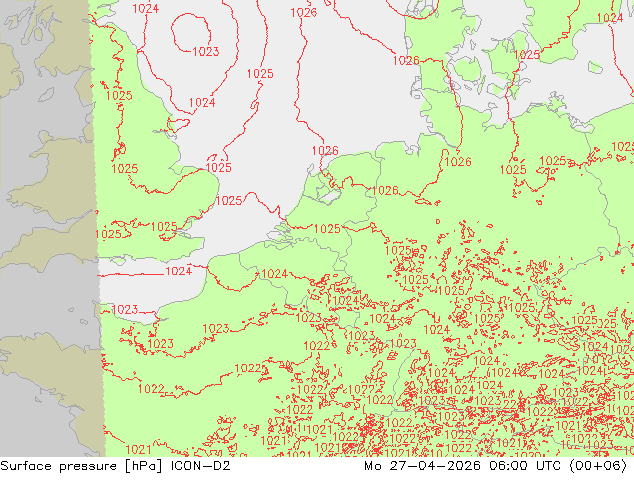Image resolution: width=634 pixels, height=490 pixels.
Task: Click the 1023 label on the closed circular isobar
Action: pos(205,52)
